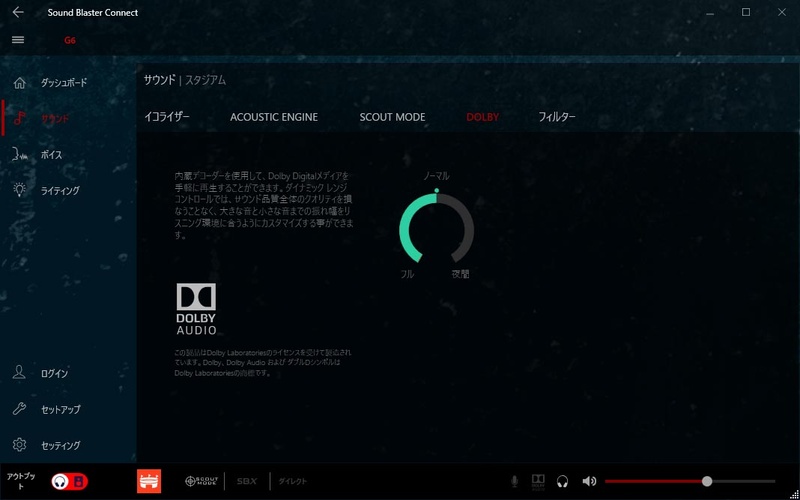Open the ボイス voice icon
The image size is (800, 500).
(19, 155)
